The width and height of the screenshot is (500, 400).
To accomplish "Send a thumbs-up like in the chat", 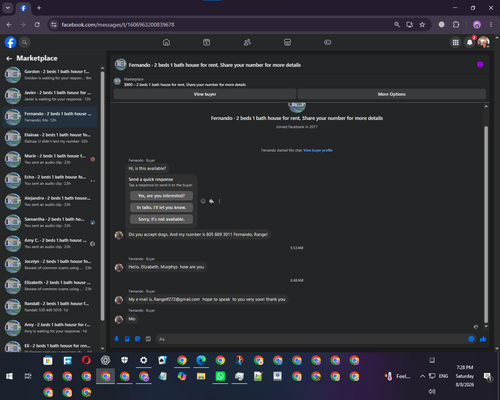I will 483,339.
